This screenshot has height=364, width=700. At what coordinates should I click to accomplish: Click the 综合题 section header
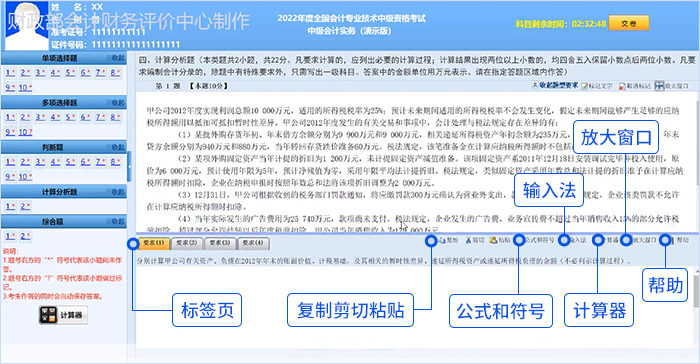[x=64, y=222]
